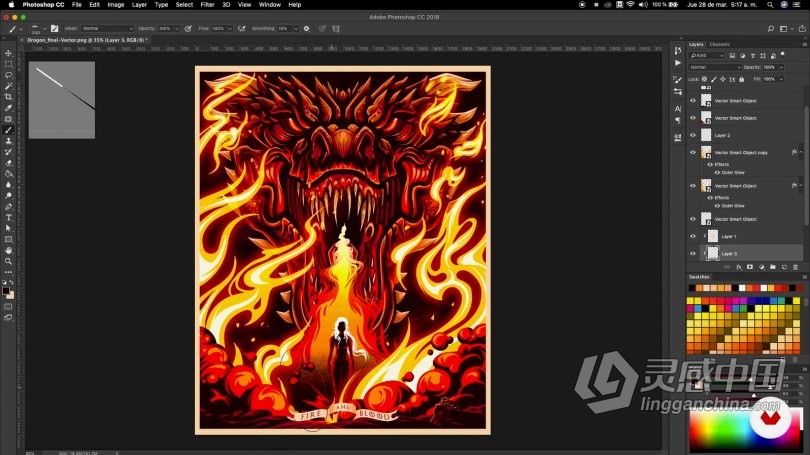The image size is (810, 455).
Task: Open the brush preset picker dropdown arrow
Action: [x=44, y=29]
